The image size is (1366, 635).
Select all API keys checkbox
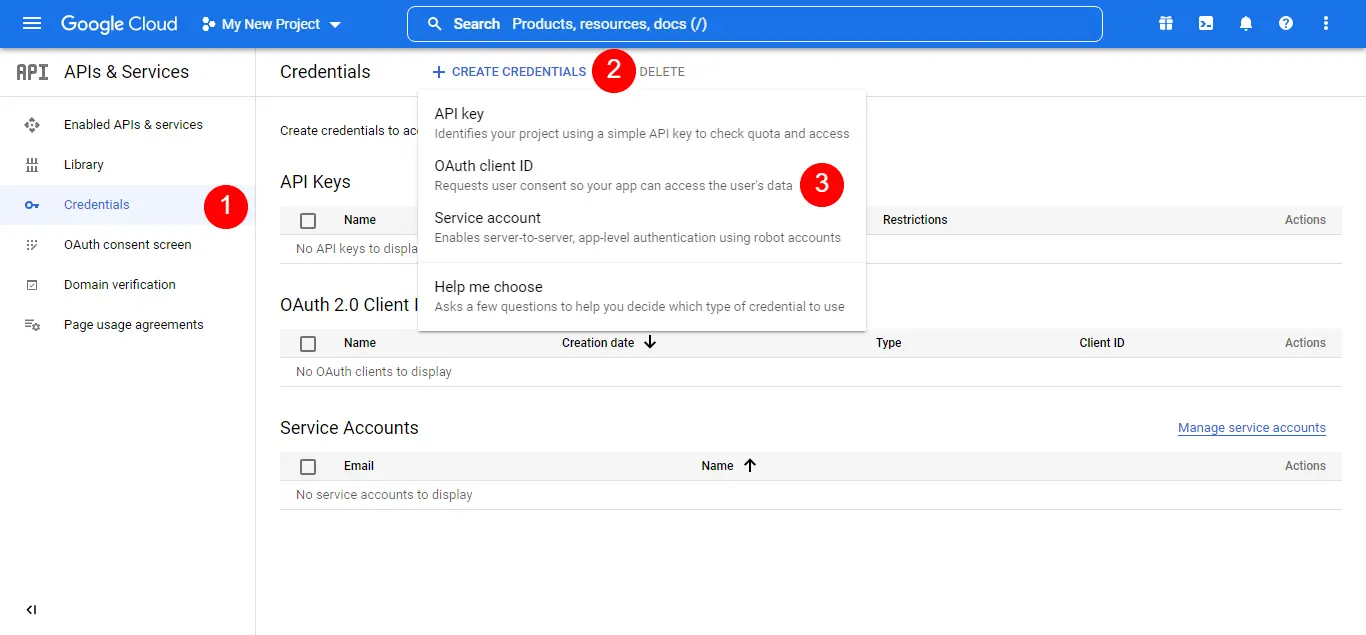click(x=307, y=220)
